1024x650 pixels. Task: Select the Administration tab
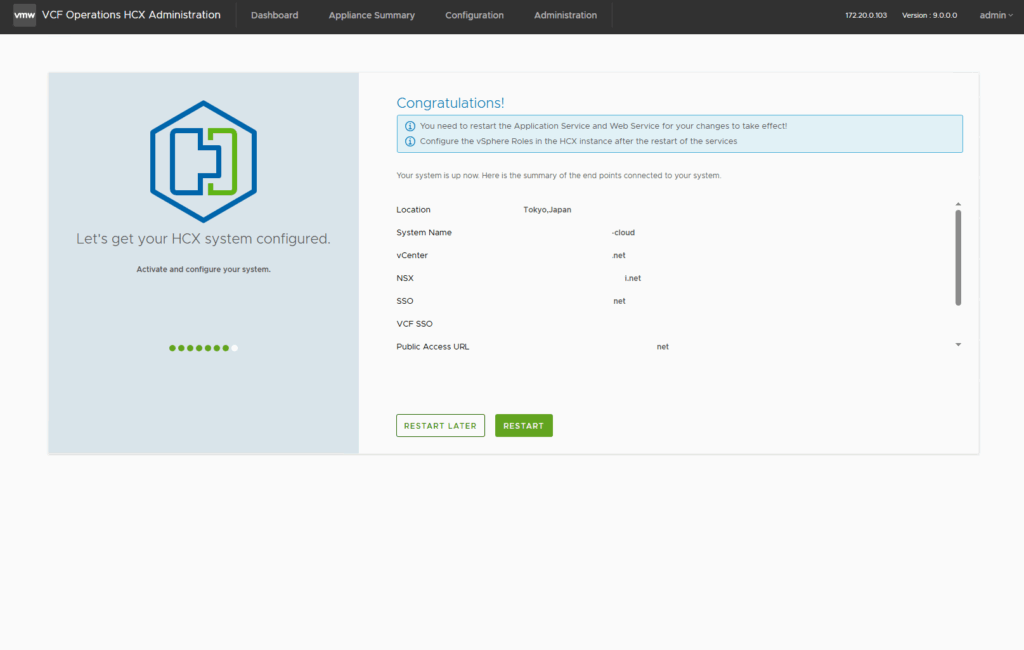tap(565, 15)
